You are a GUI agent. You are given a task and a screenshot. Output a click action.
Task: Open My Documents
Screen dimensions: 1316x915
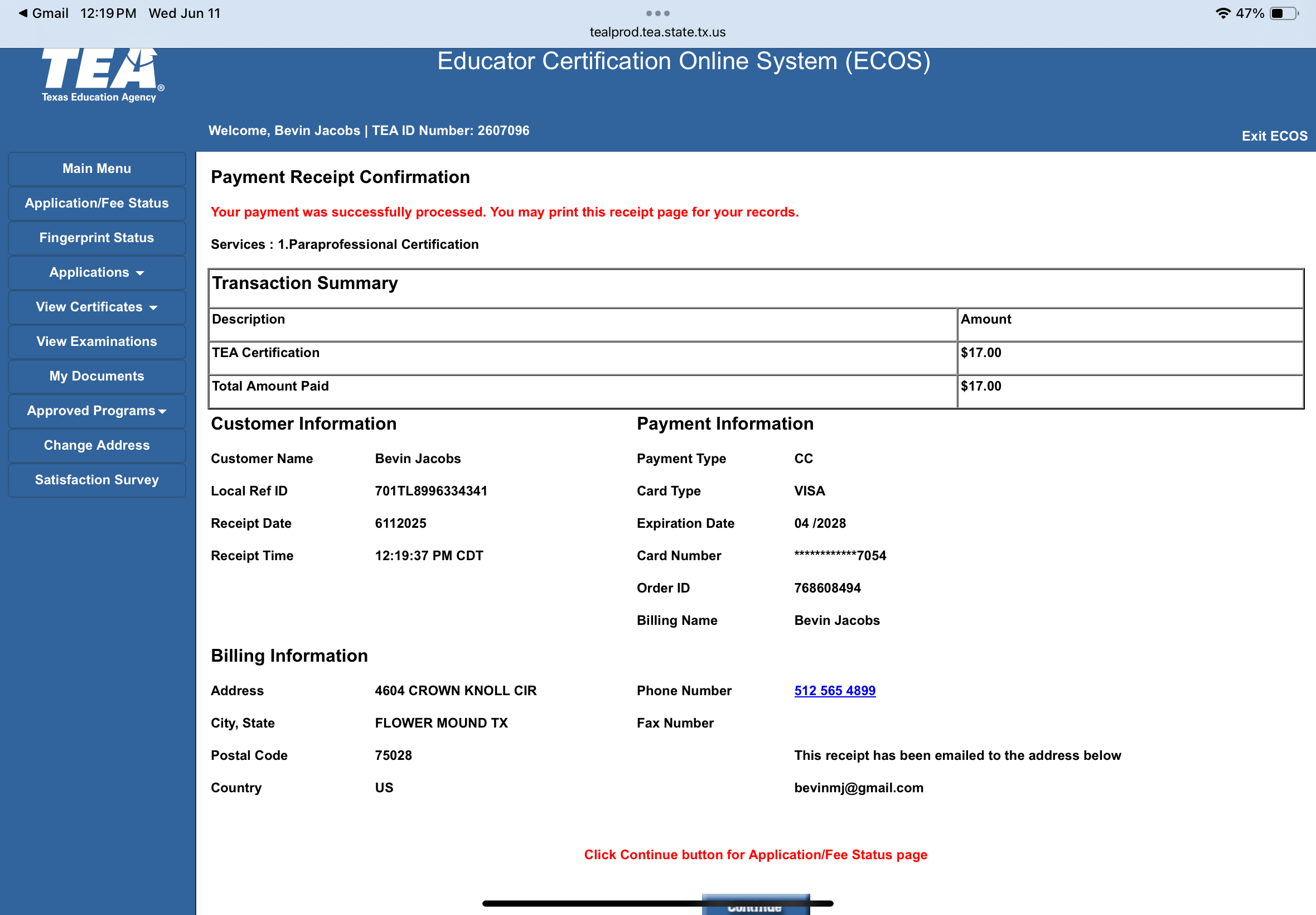[96, 376]
